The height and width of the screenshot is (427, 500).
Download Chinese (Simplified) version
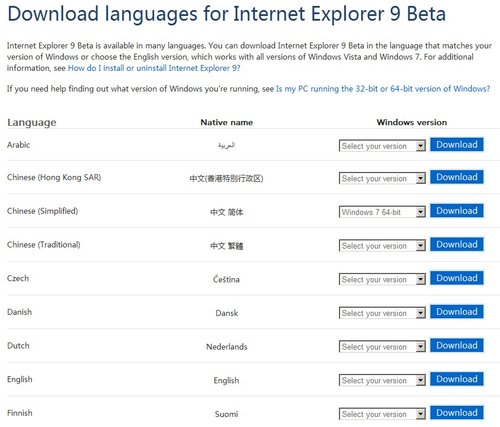click(x=457, y=211)
